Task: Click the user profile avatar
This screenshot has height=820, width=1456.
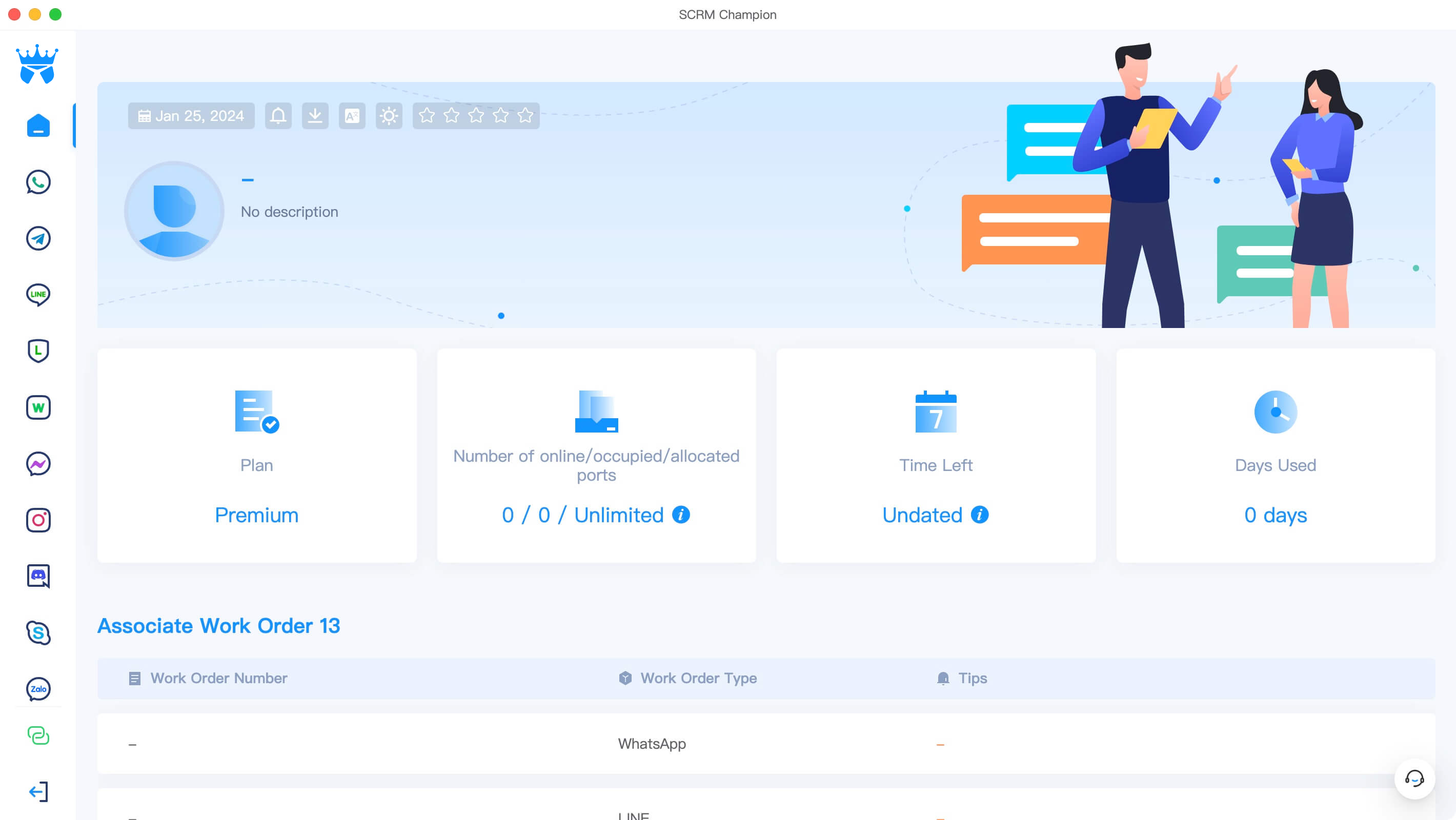Action: coord(174,211)
